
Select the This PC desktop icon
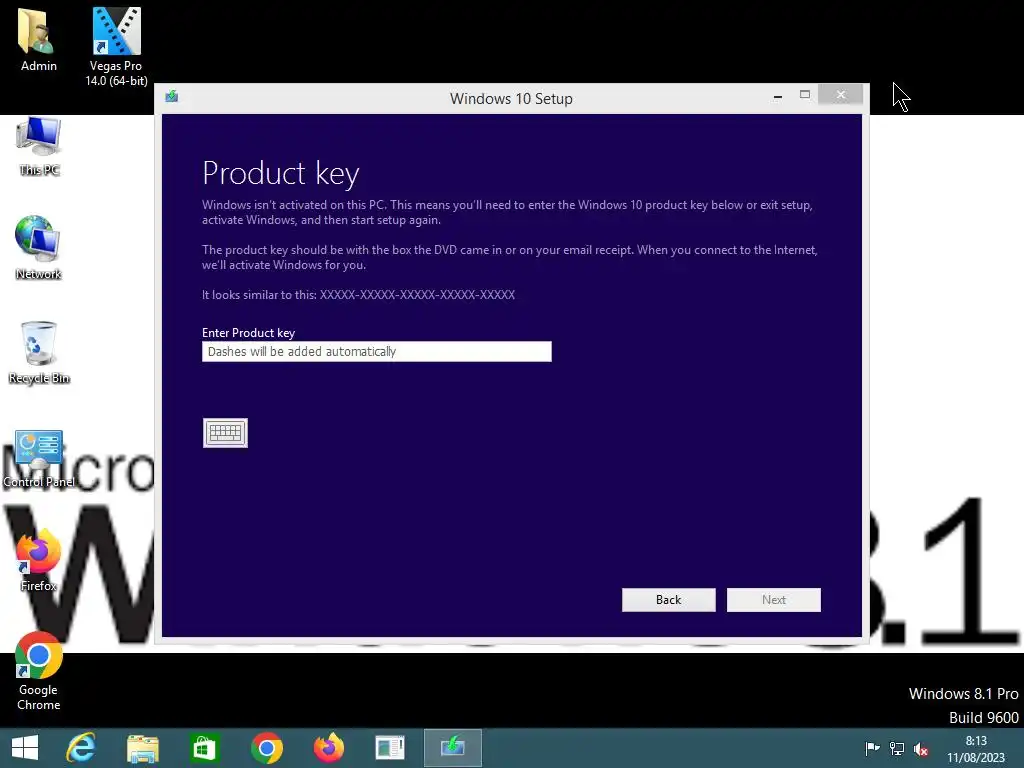[x=39, y=146]
